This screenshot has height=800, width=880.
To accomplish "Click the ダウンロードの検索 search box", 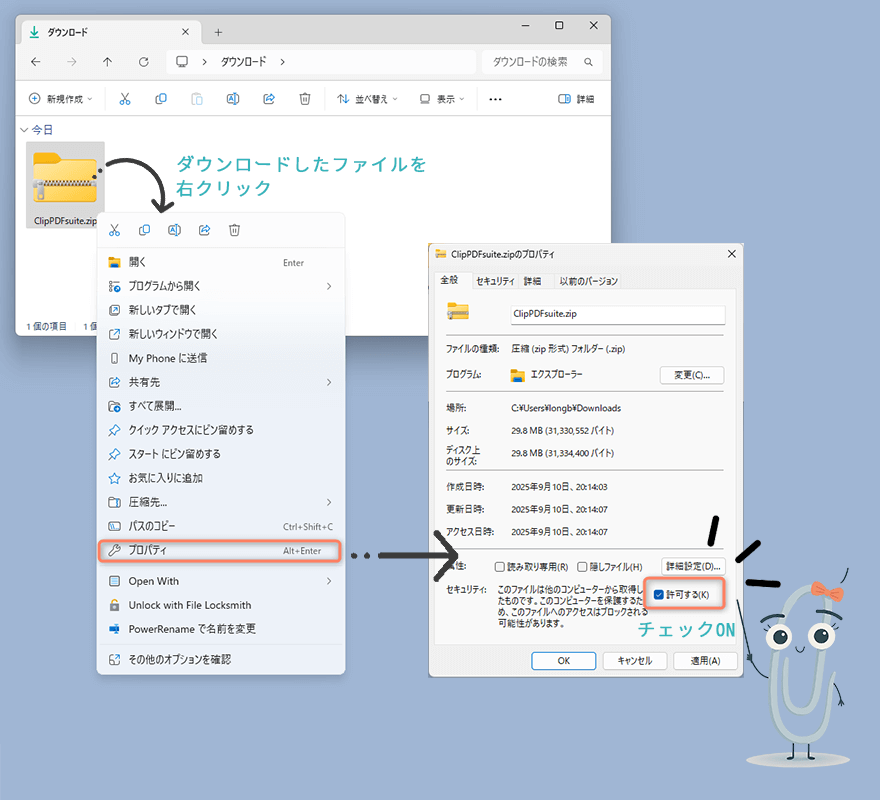I will click(x=542, y=62).
